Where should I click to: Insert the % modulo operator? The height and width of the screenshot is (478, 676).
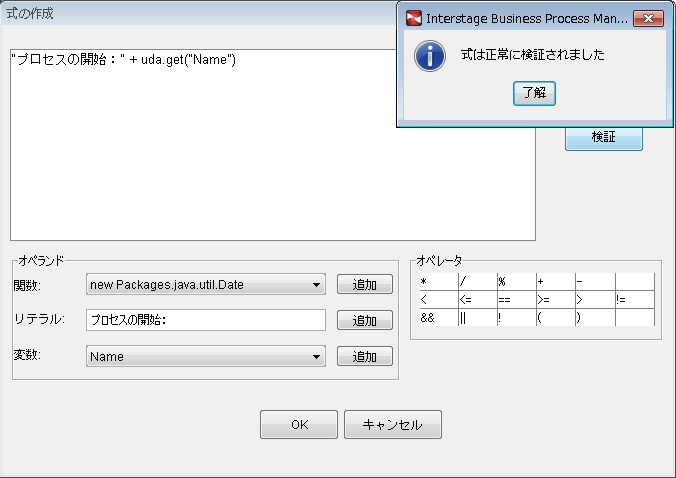point(516,281)
